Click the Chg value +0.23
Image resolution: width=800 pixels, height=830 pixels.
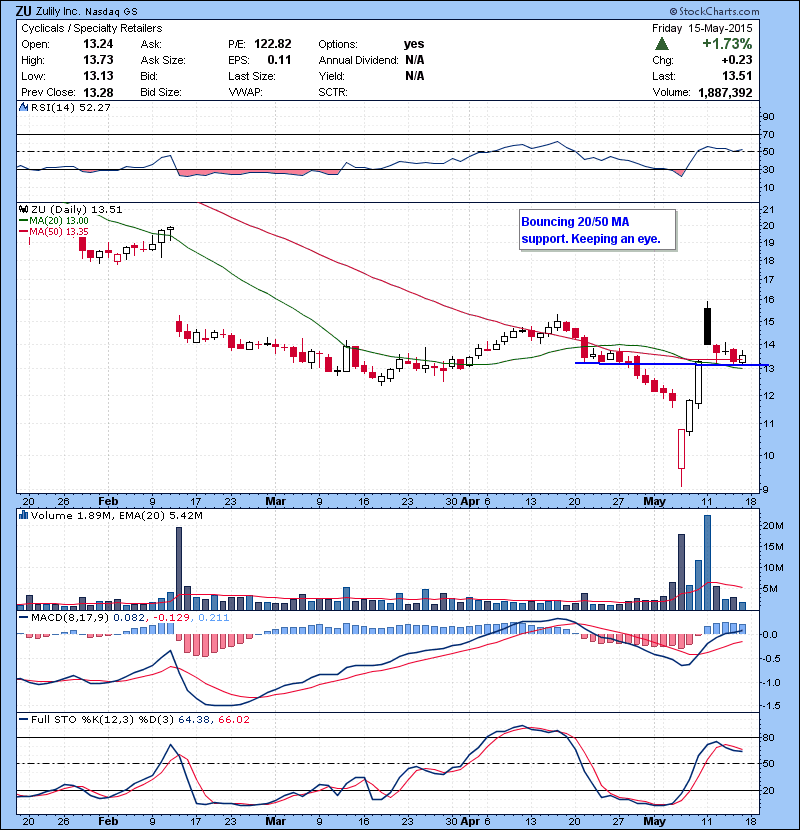[x=737, y=60]
